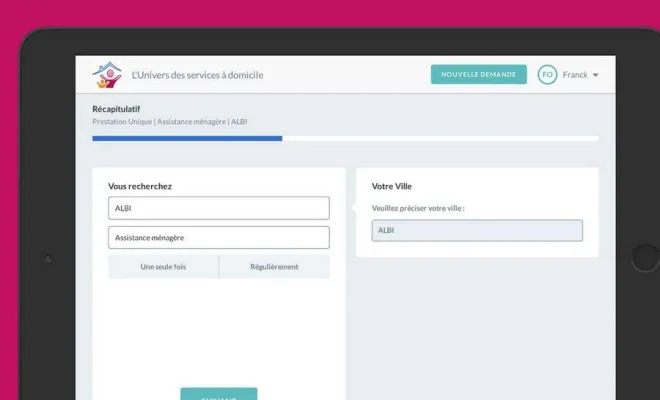Select the Une seule fois option
The image size is (660, 400).
[x=163, y=267]
